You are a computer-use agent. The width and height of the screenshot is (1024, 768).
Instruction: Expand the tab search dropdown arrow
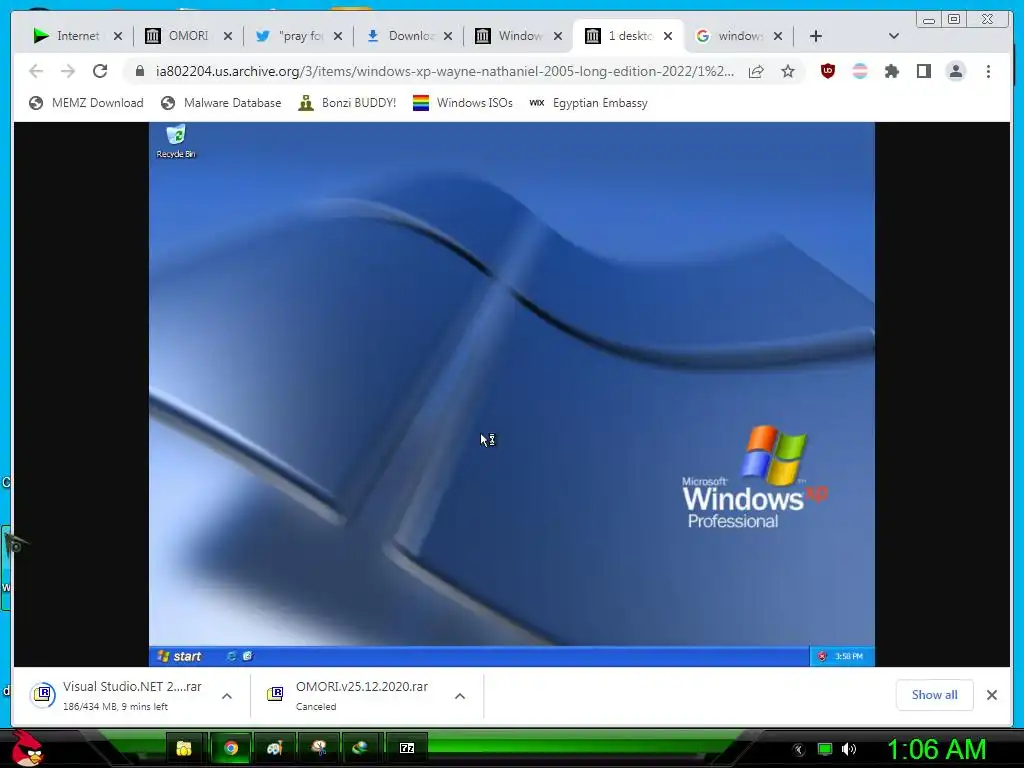pyautogui.click(x=894, y=36)
